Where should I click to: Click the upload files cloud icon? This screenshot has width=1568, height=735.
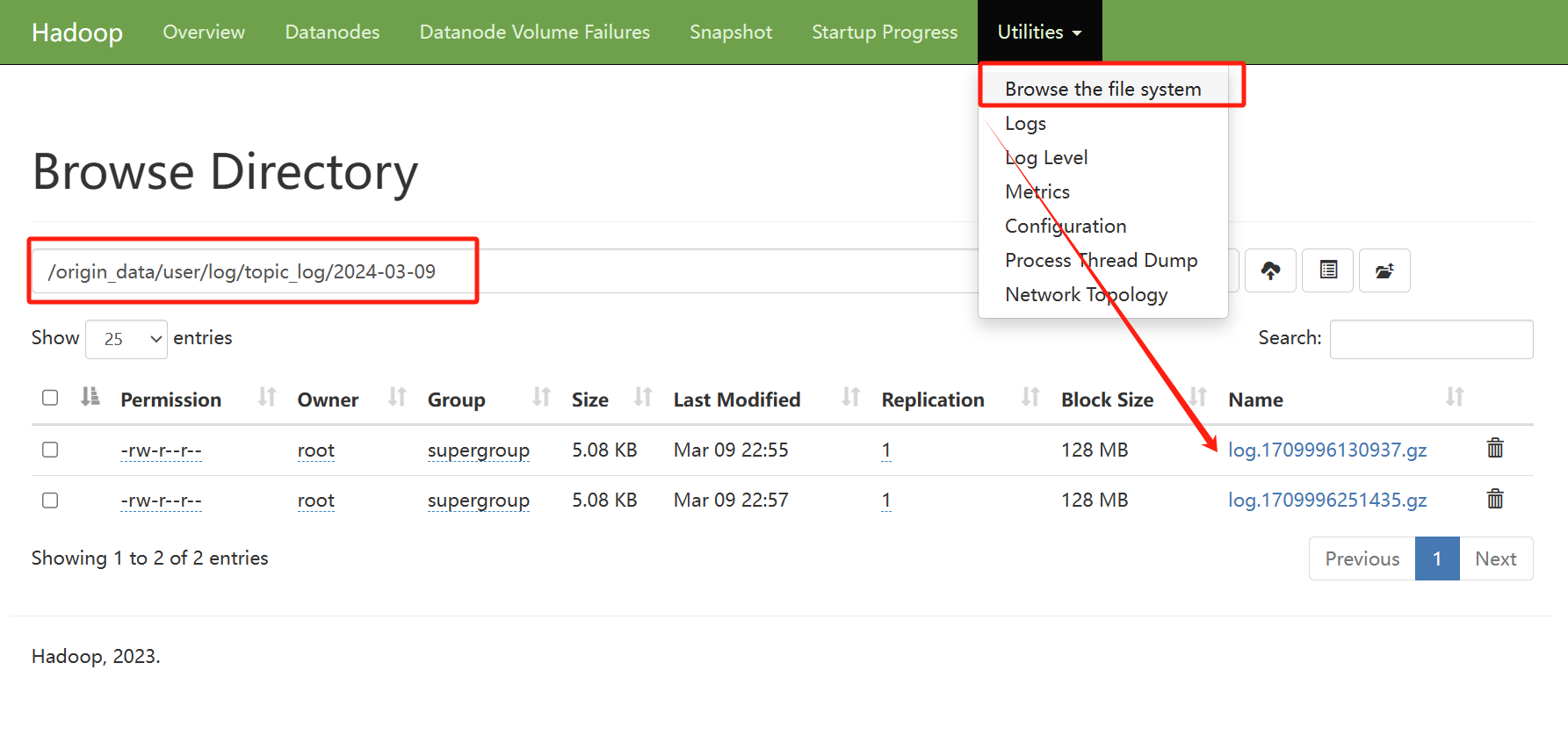point(1270,270)
